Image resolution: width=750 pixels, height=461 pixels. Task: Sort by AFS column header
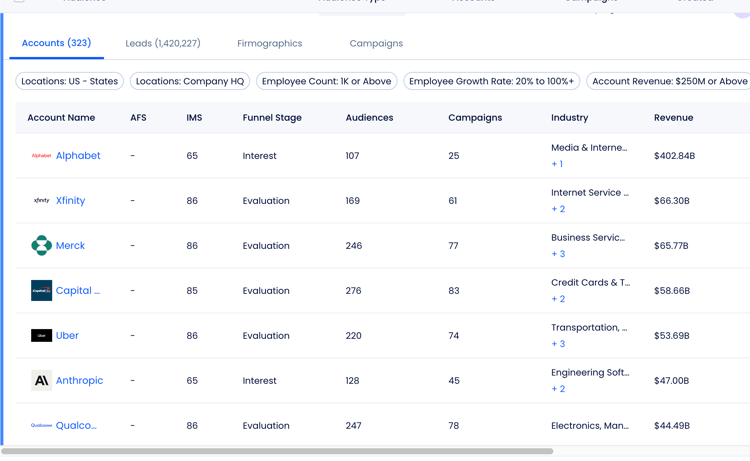coord(138,118)
